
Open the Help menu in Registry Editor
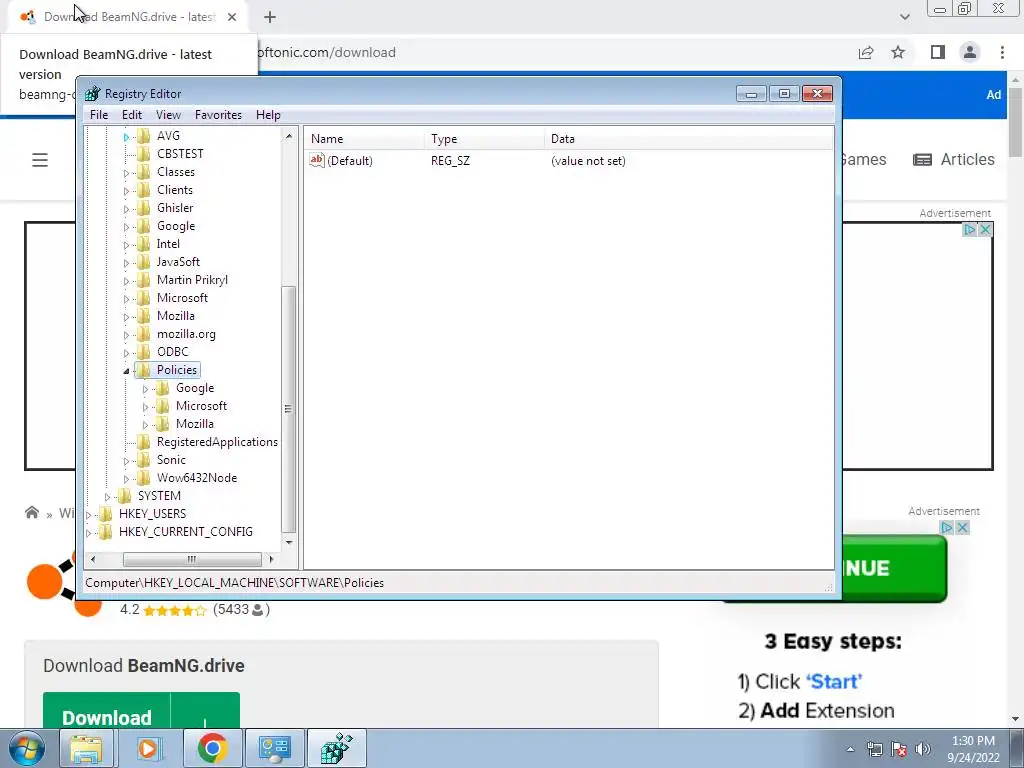268,115
